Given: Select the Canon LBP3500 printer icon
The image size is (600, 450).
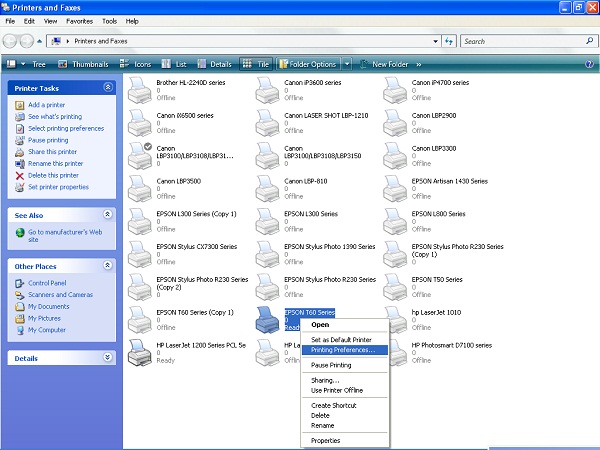Looking at the screenshot, I should point(139,189).
